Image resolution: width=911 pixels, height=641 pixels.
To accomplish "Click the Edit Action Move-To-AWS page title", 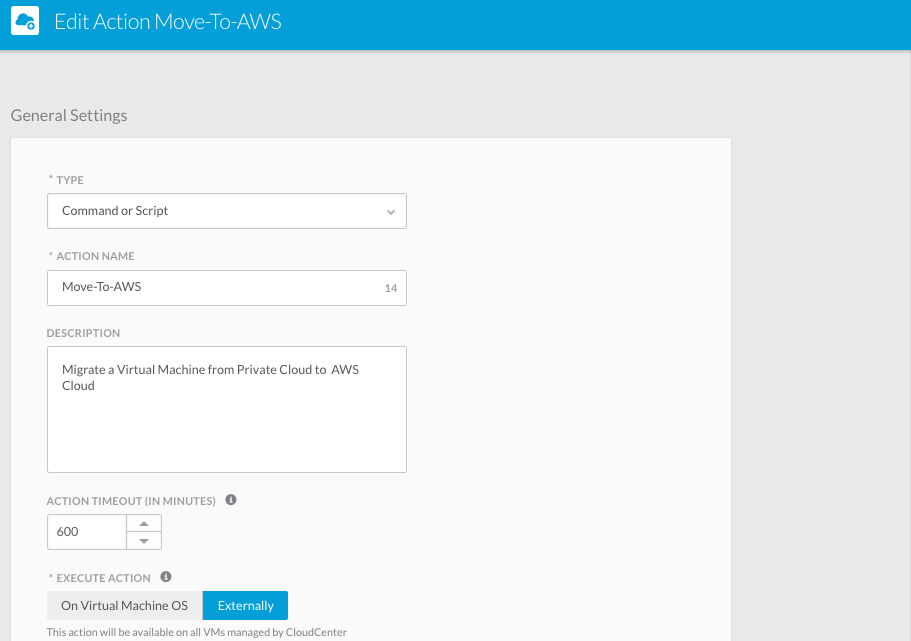I will pyautogui.click(x=168, y=22).
